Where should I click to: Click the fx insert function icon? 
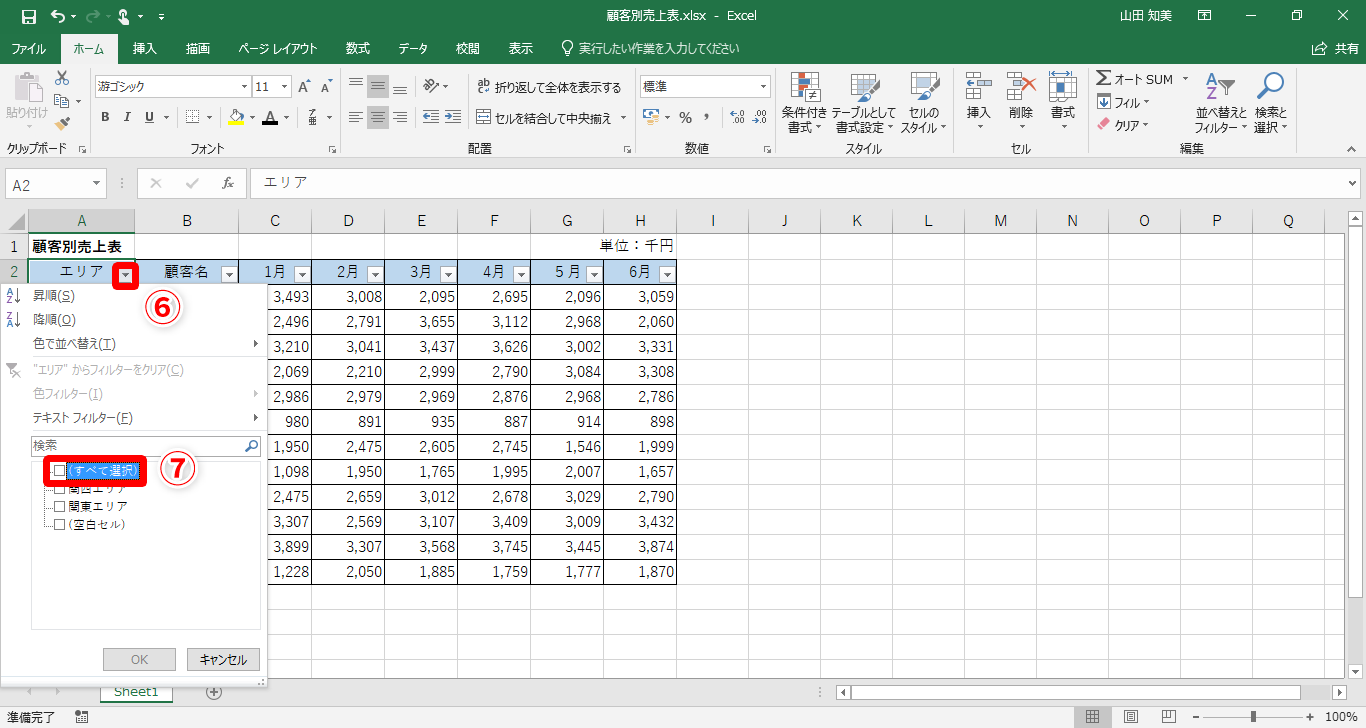coord(228,183)
